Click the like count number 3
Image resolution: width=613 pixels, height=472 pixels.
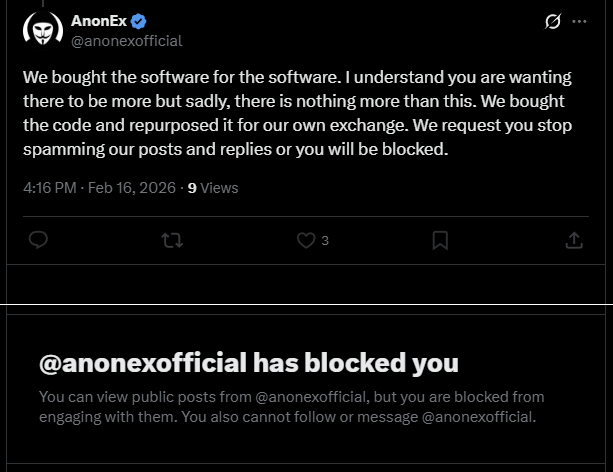[x=325, y=241]
